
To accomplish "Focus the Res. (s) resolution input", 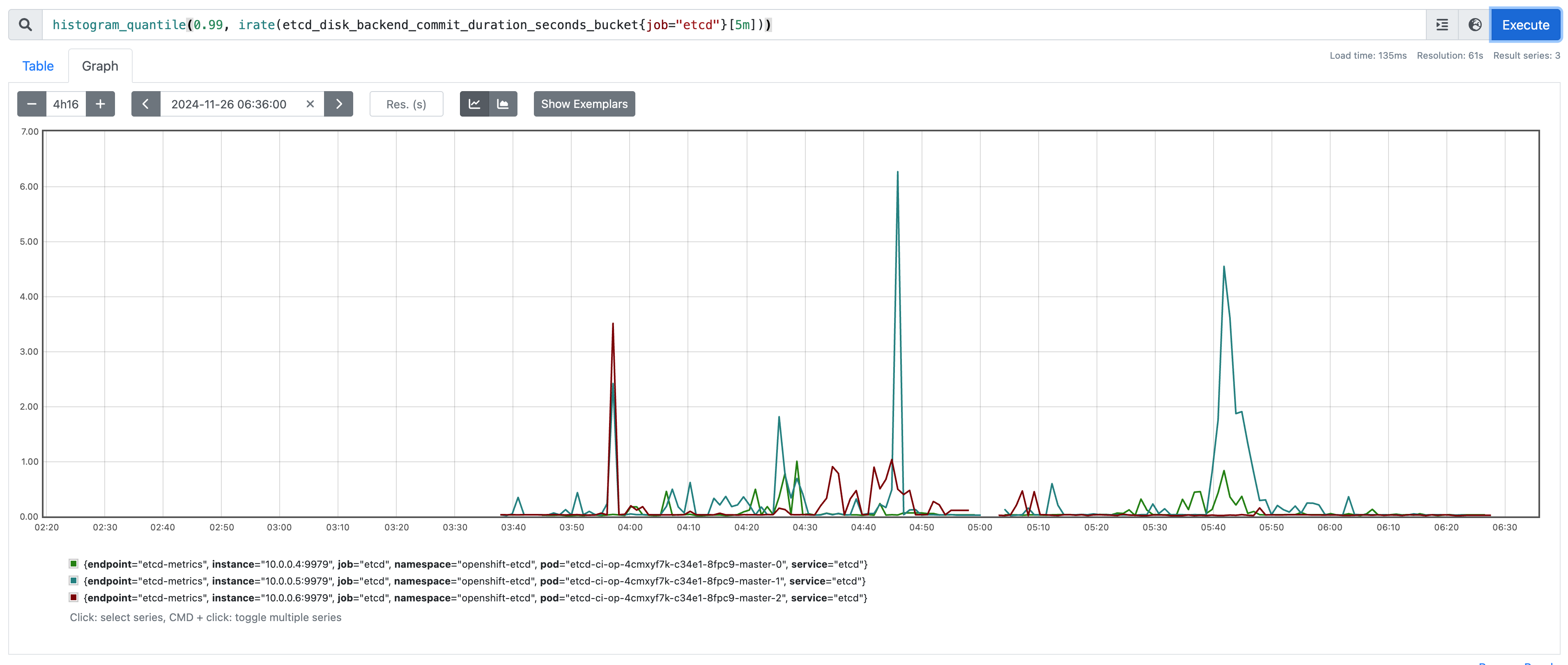I will (406, 104).
